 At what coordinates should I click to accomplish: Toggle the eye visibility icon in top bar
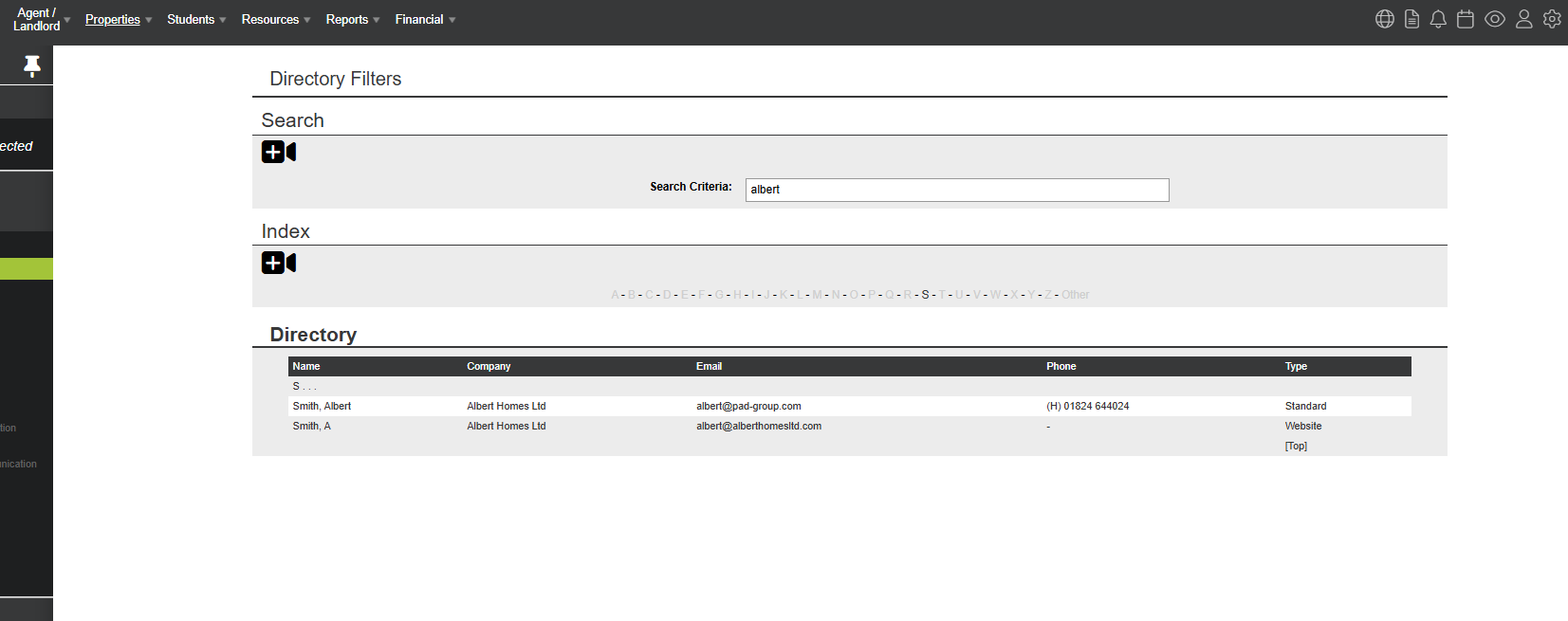1494,19
